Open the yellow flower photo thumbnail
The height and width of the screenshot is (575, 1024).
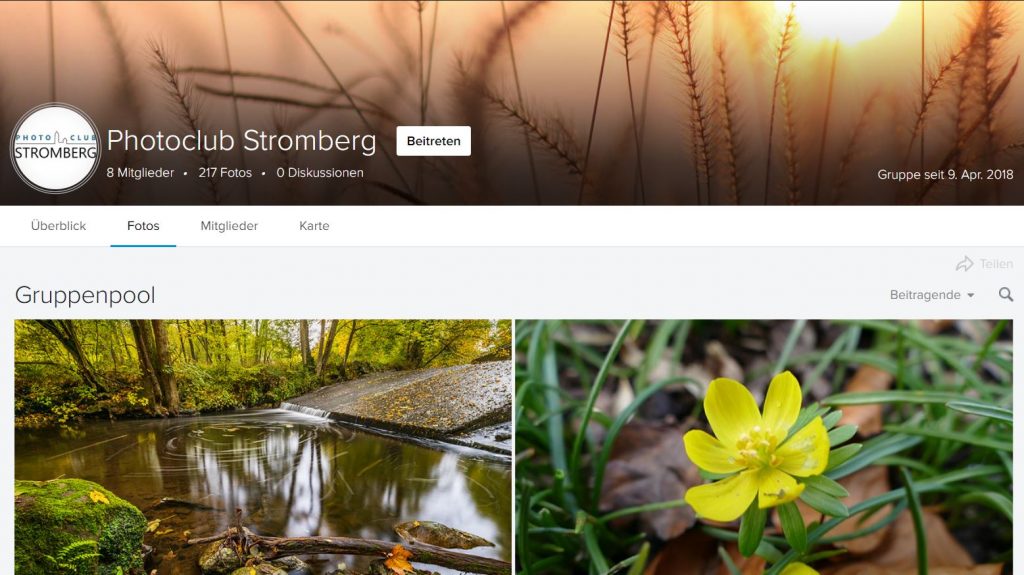764,447
